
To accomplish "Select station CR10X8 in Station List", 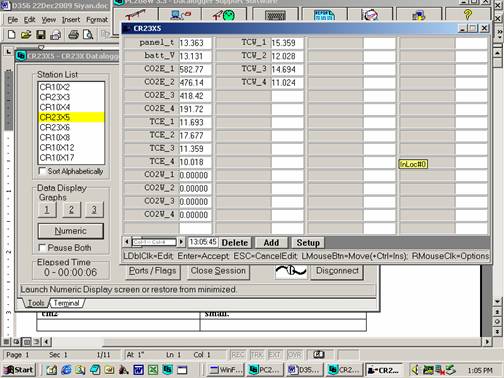I will coord(71,137).
